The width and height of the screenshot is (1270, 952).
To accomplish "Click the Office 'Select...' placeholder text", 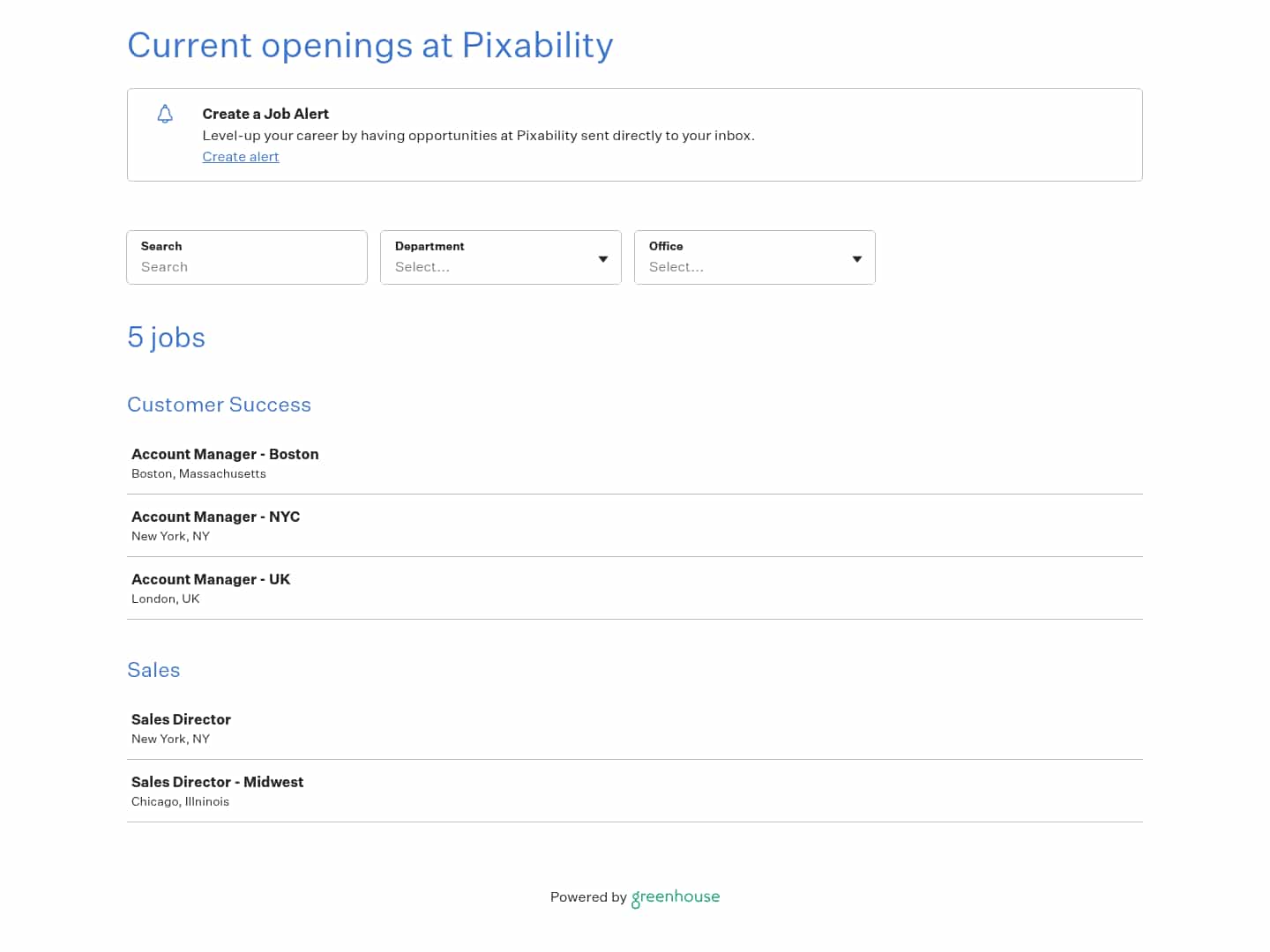I will [676, 267].
